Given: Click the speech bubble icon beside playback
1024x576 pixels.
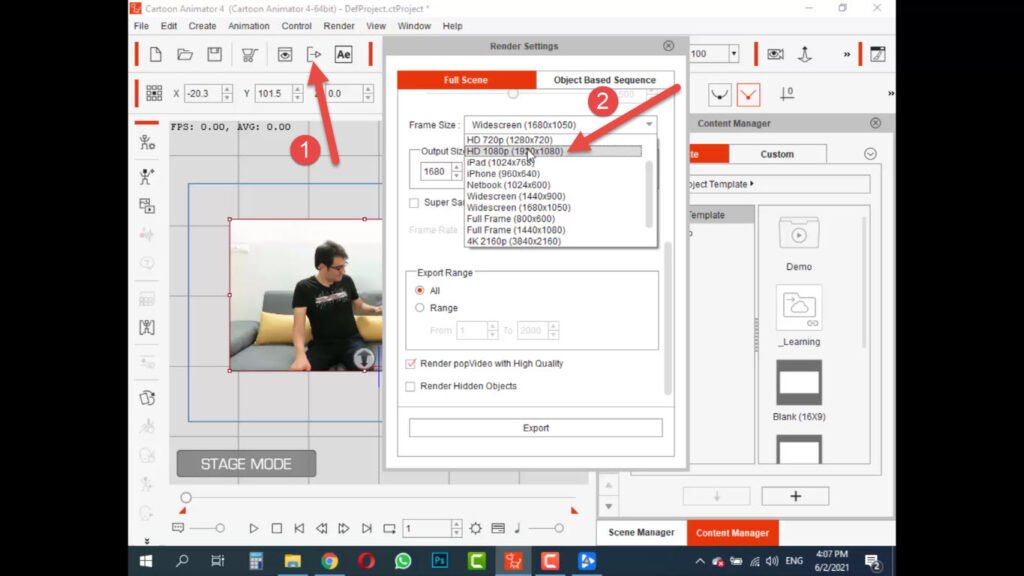Looking at the screenshot, I should [178, 528].
